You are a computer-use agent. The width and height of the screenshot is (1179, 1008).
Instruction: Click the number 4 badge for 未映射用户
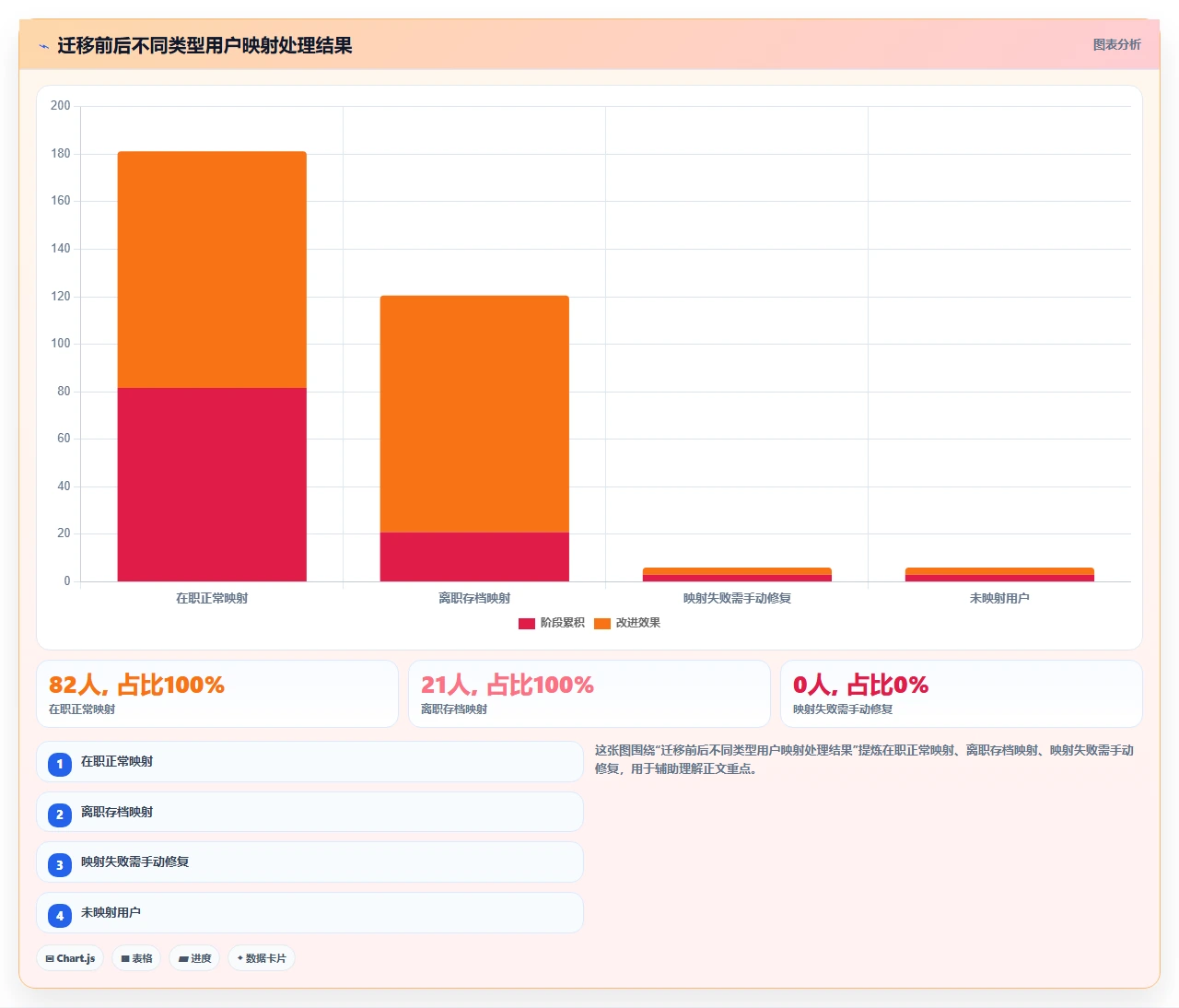pos(60,915)
